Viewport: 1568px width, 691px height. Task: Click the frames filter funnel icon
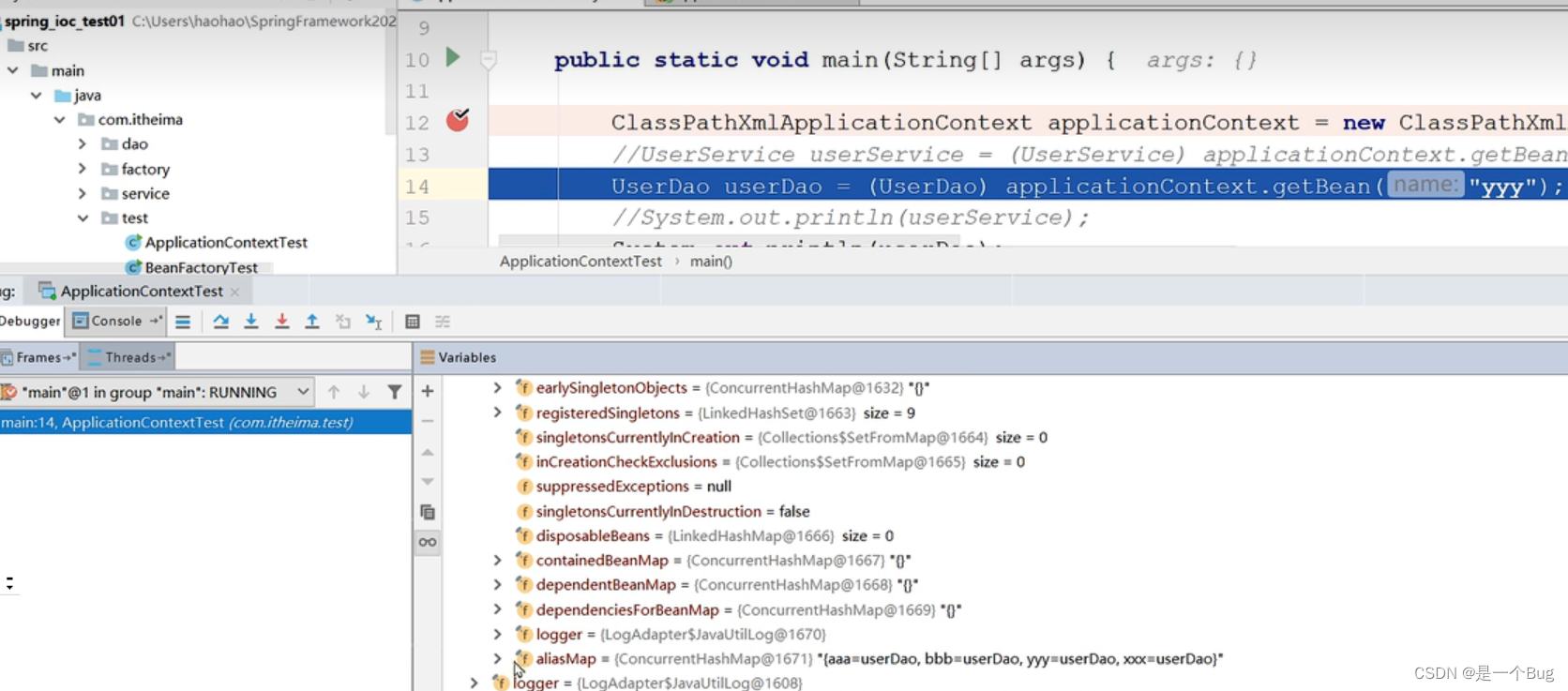click(395, 392)
